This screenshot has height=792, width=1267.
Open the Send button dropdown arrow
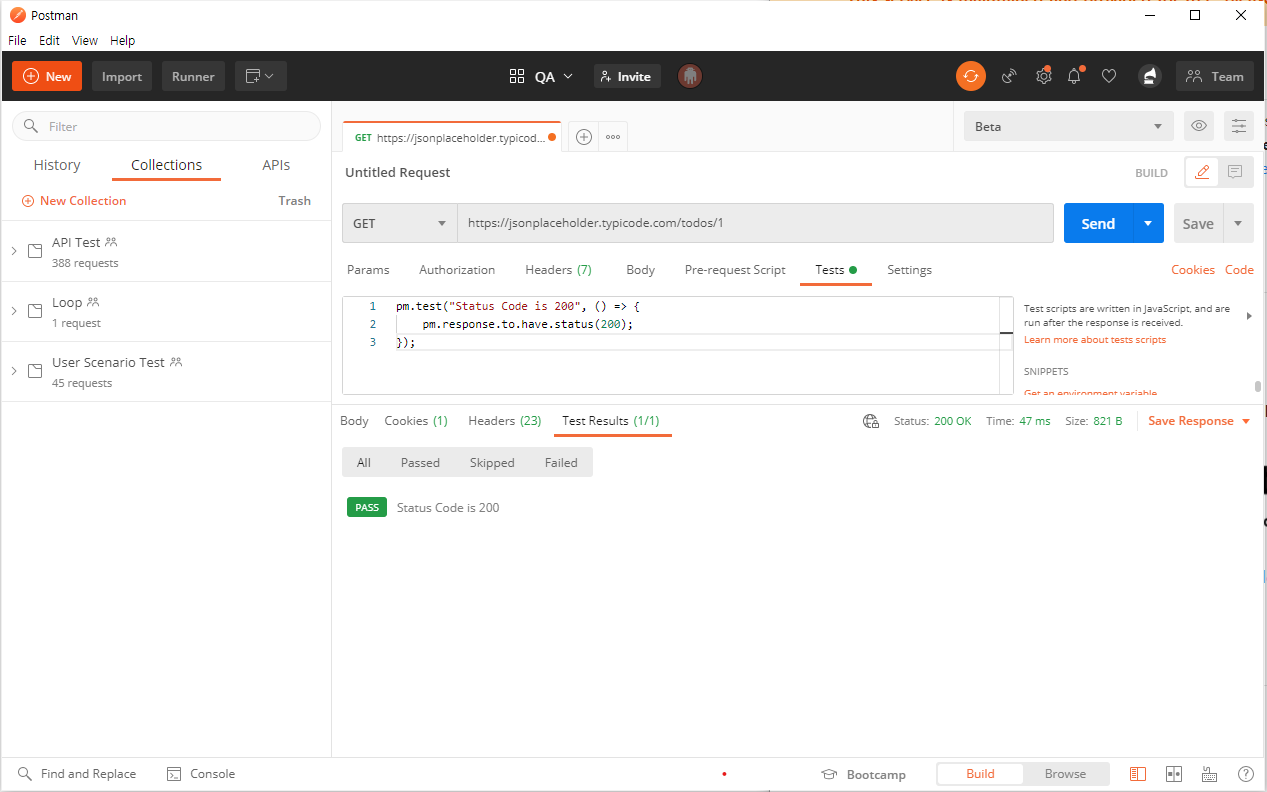click(x=1148, y=223)
